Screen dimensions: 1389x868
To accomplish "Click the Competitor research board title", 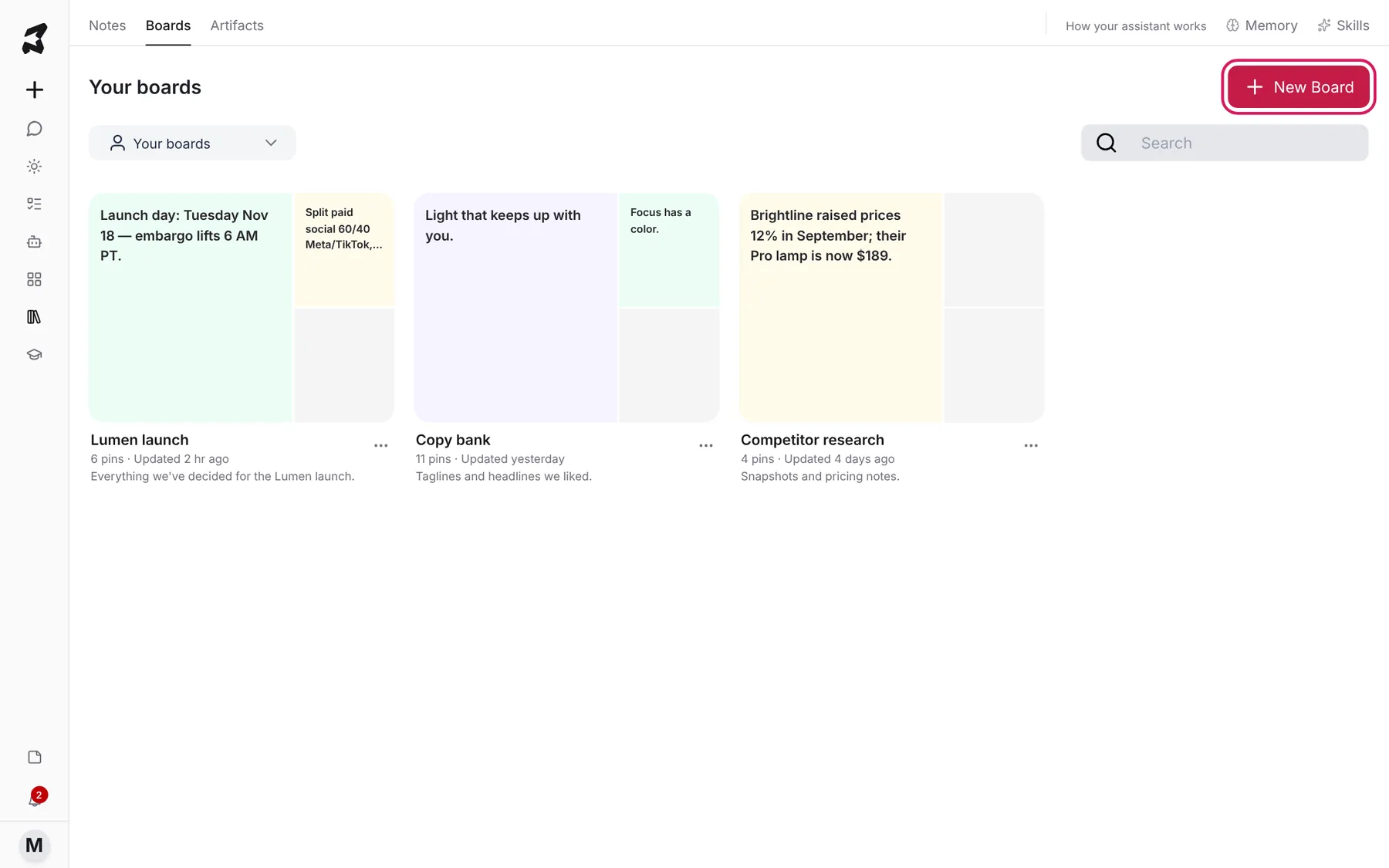I will (x=813, y=440).
